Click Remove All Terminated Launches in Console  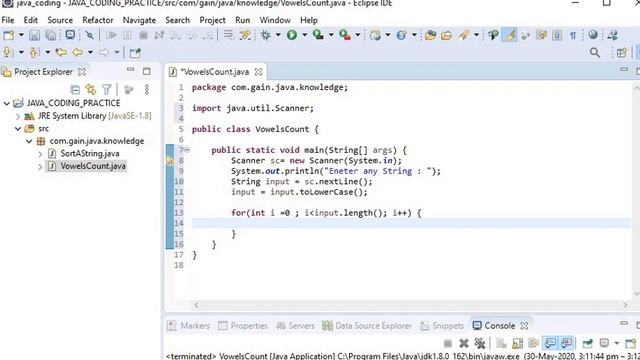(480, 343)
